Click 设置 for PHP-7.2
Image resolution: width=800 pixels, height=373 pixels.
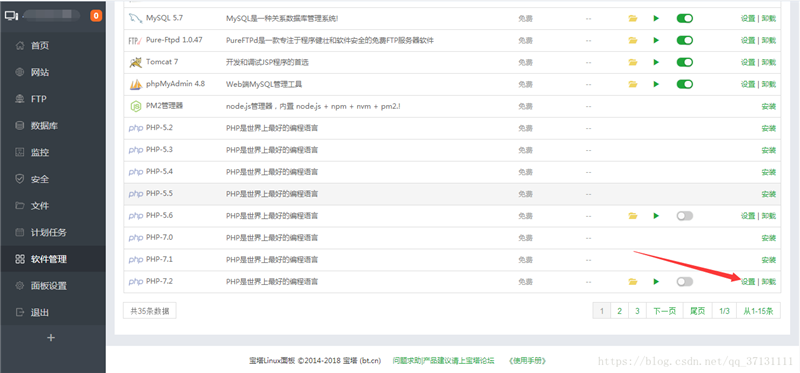[x=748, y=282]
